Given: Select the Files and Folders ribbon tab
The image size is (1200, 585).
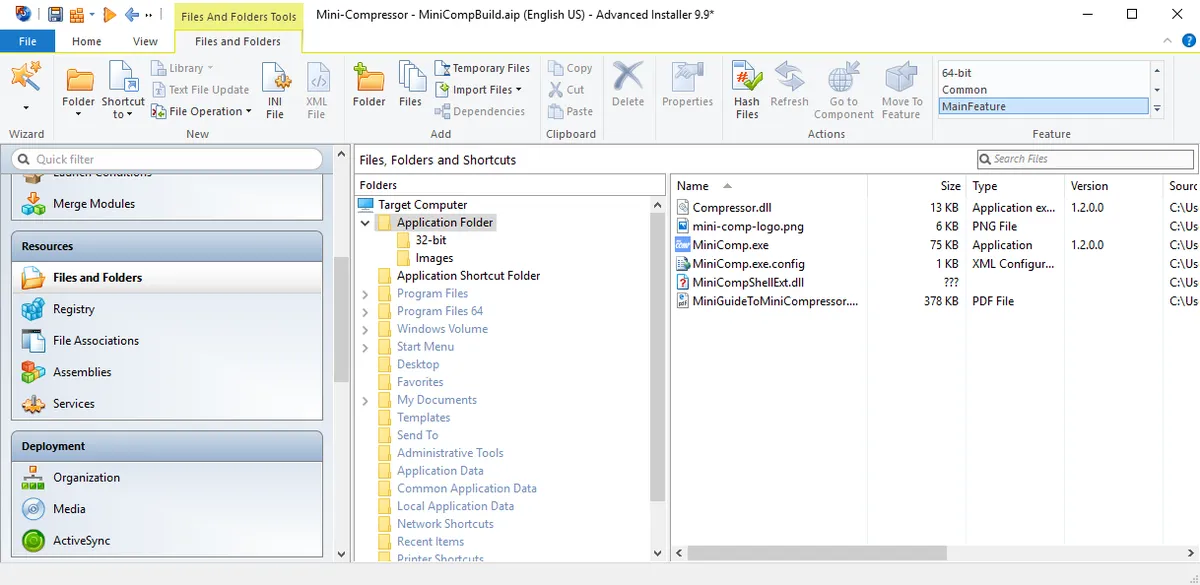Looking at the screenshot, I should tap(238, 41).
